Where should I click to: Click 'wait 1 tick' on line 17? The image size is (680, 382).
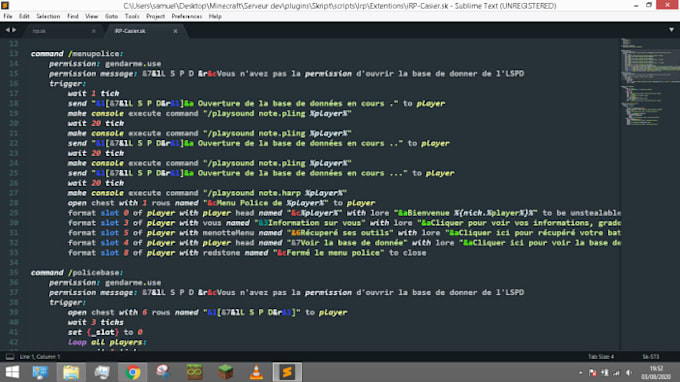(x=93, y=94)
